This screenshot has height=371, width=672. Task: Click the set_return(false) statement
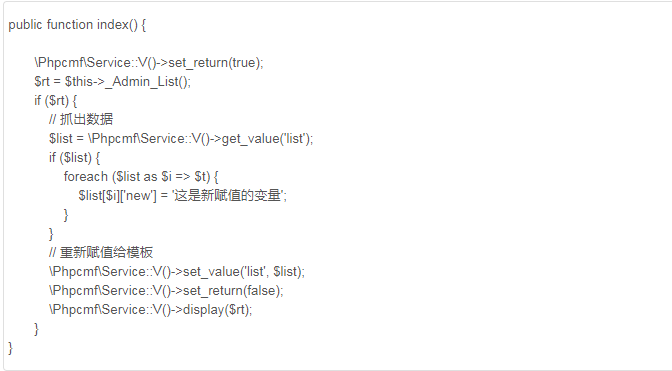[166, 290]
